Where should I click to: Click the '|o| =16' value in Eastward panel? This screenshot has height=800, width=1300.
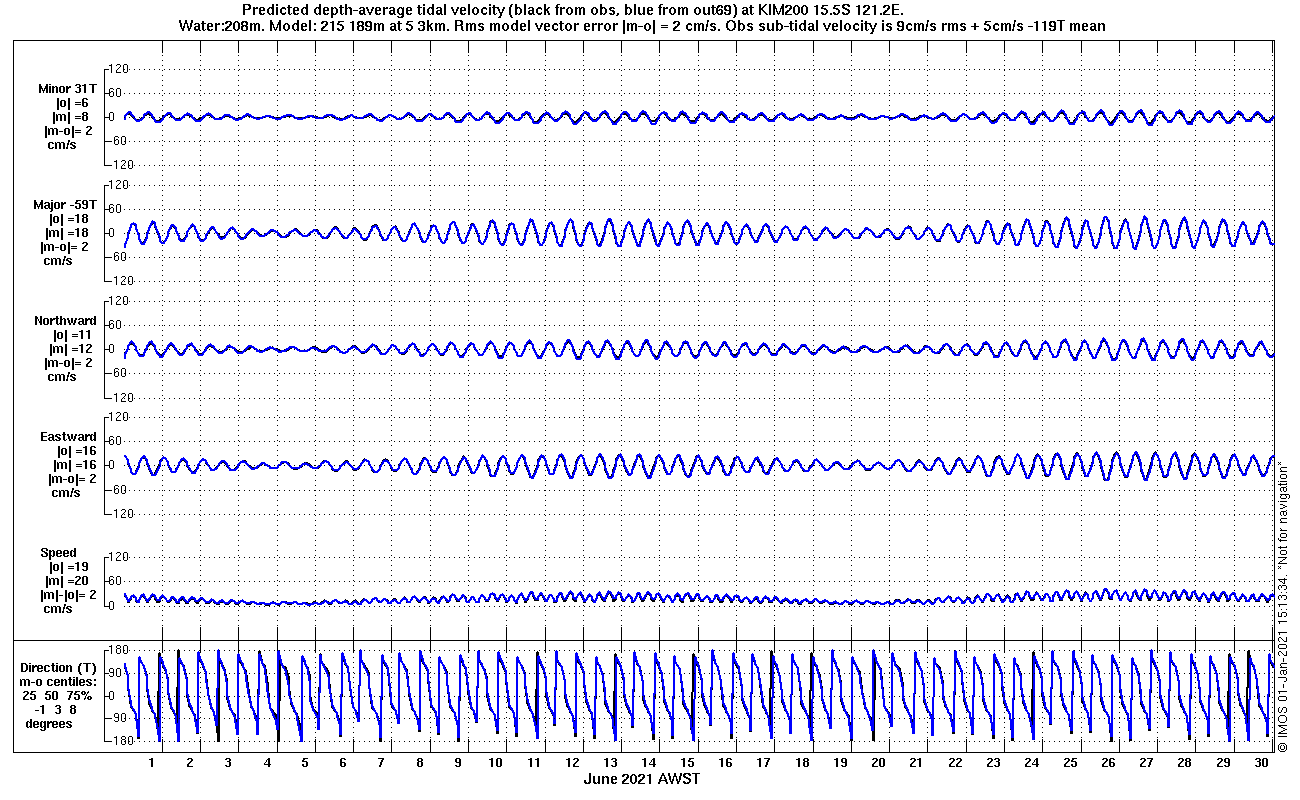pyautogui.click(x=76, y=451)
